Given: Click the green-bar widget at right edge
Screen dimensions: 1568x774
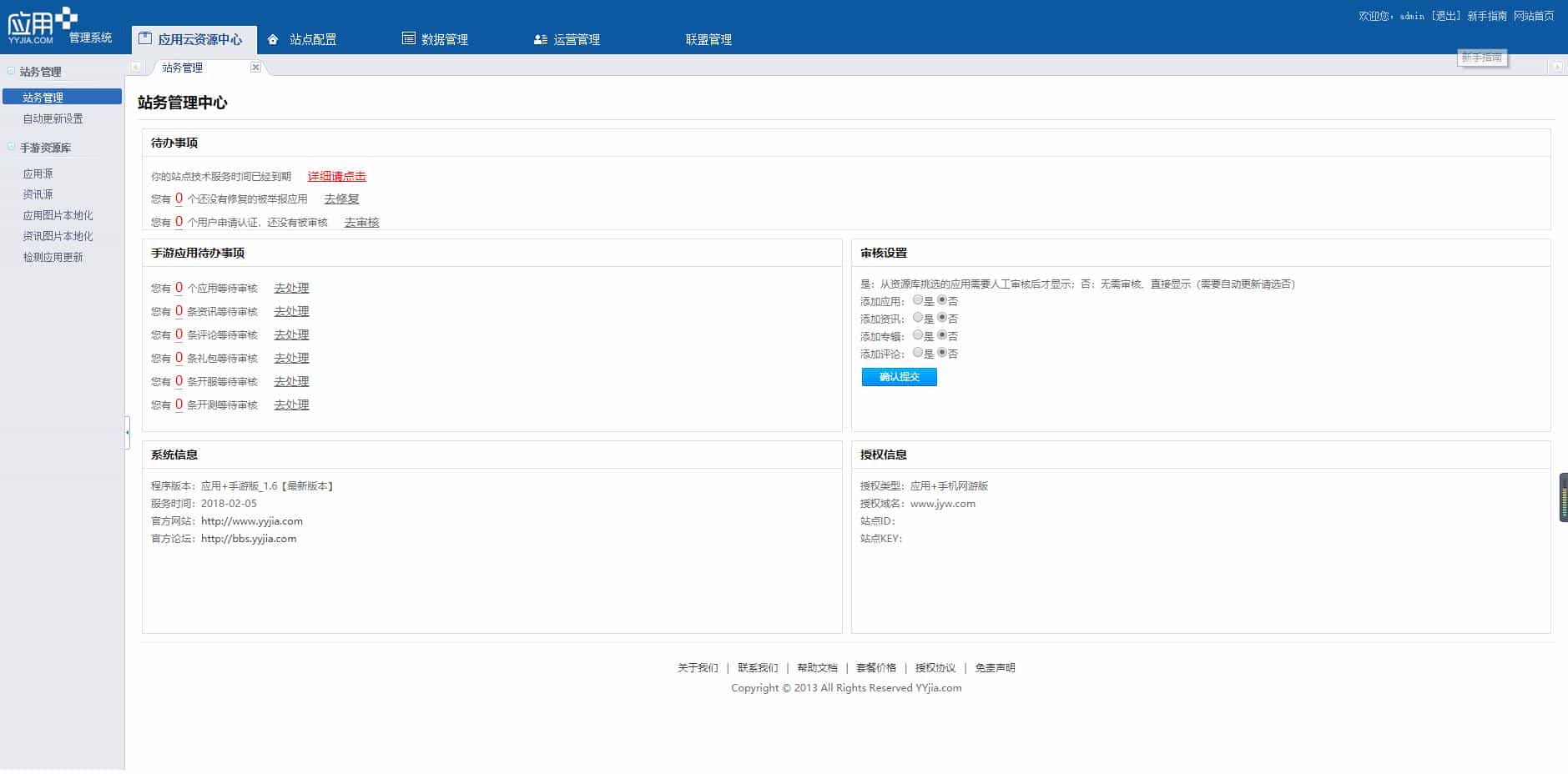Looking at the screenshot, I should click(1563, 498).
